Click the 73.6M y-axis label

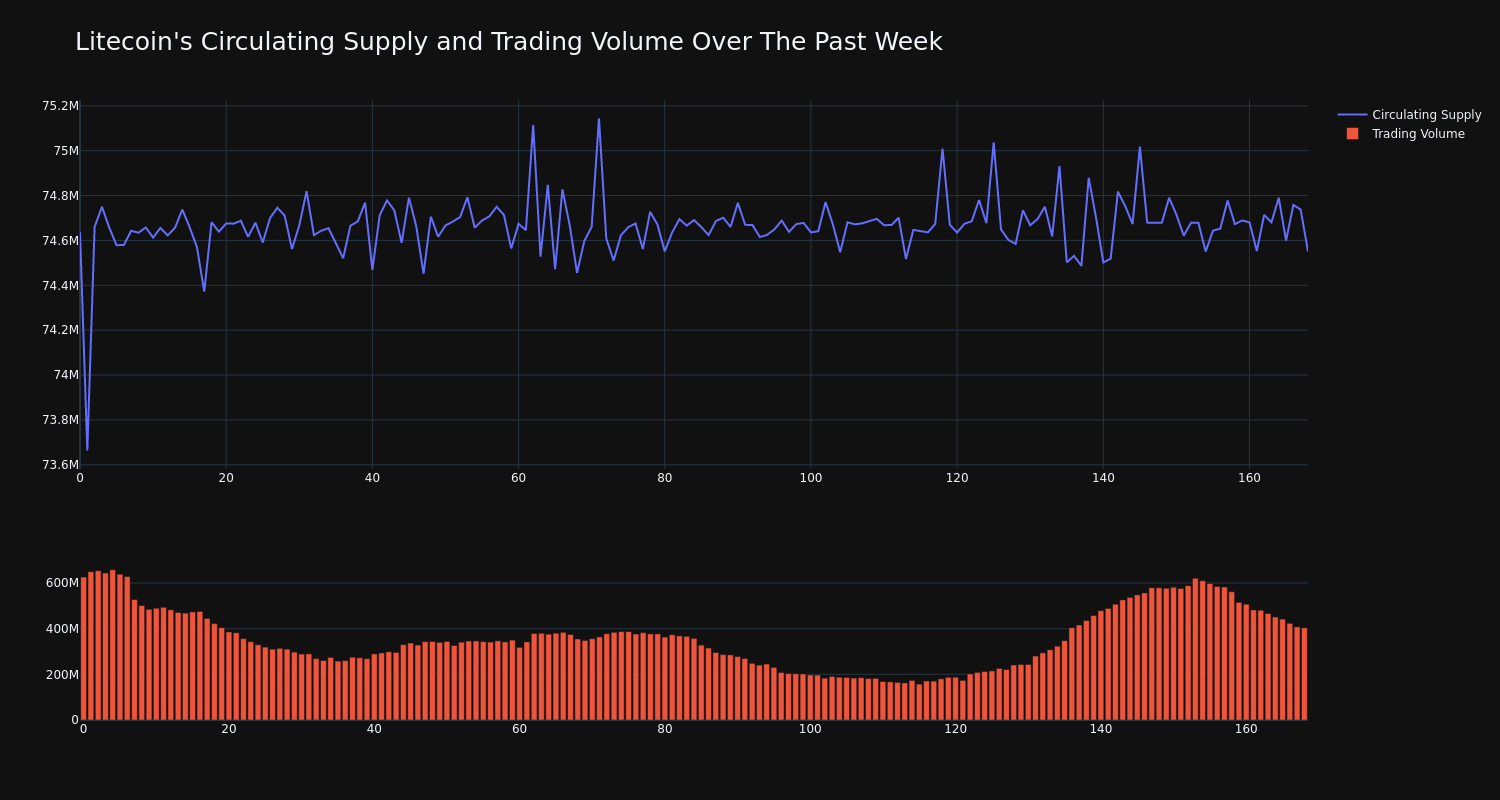point(60,465)
